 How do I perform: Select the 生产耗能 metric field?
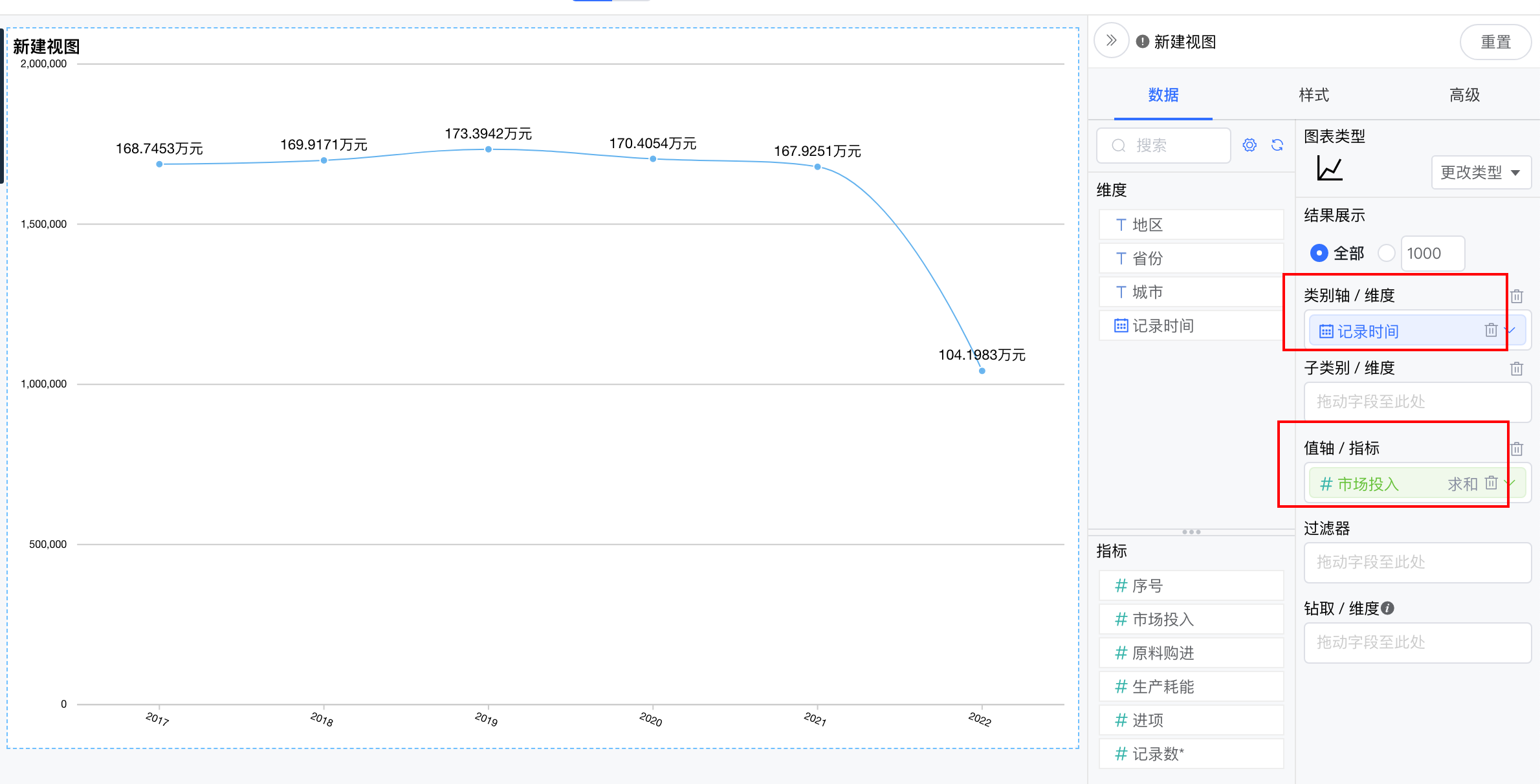pos(1191,686)
